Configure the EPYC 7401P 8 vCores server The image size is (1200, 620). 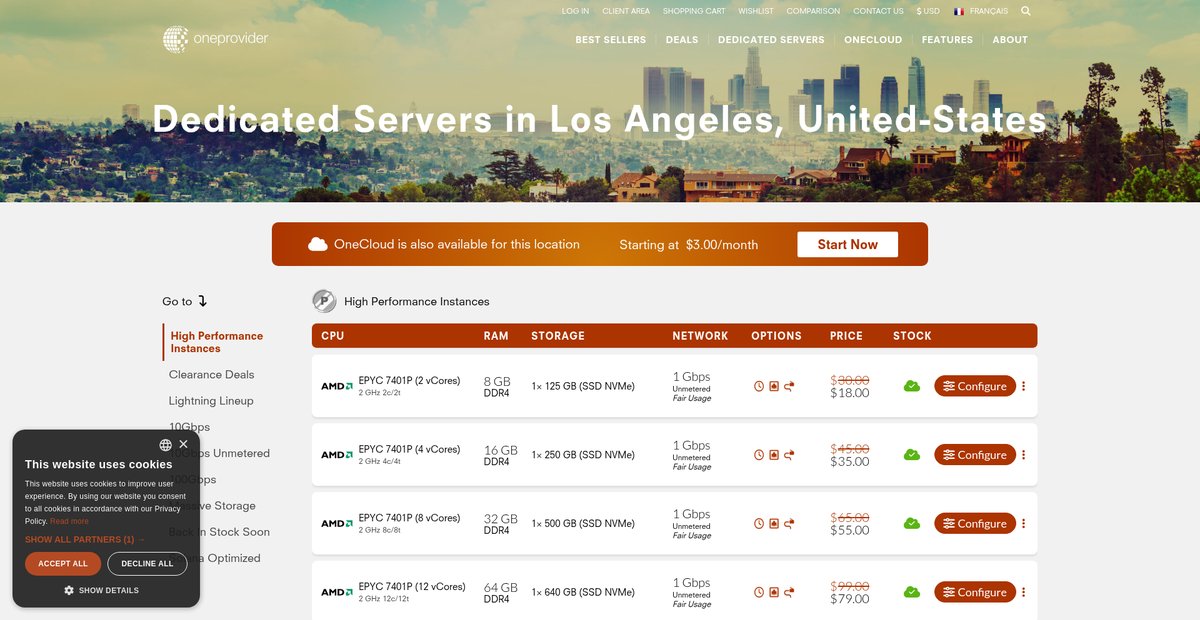(975, 523)
